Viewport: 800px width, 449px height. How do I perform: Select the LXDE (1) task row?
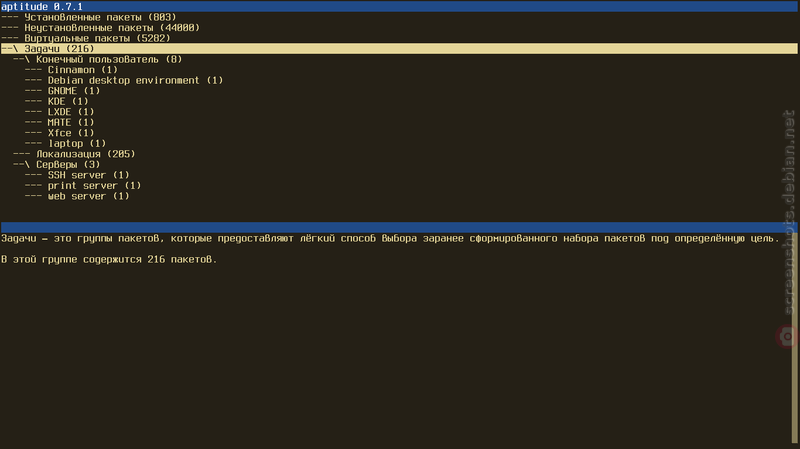click(60, 112)
